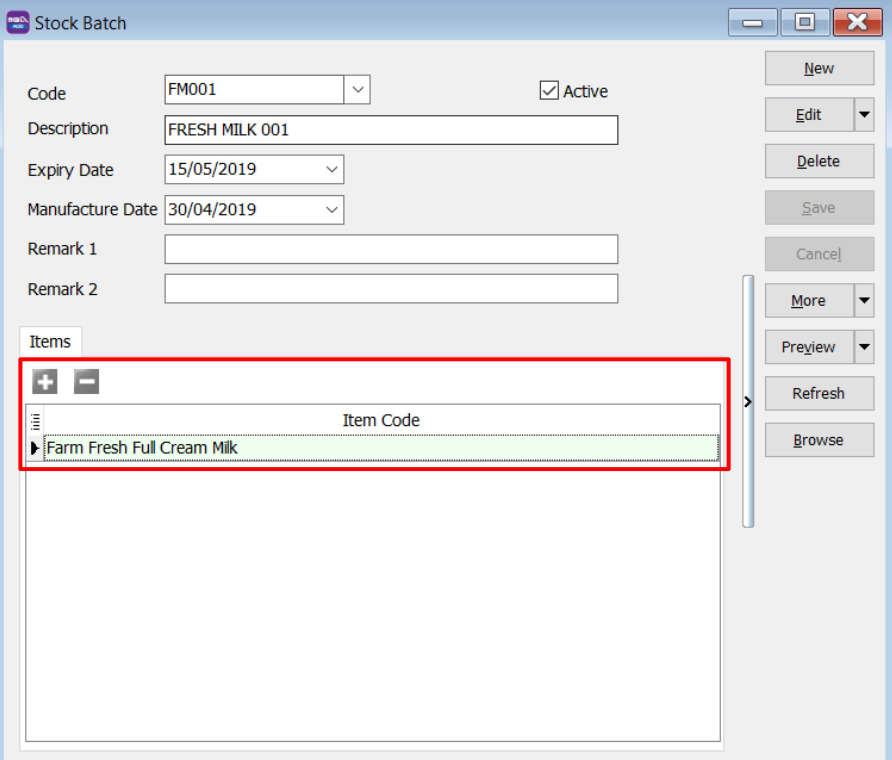Click the plus icon to add item row
The height and width of the screenshot is (760, 892).
pyautogui.click(x=45, y=381)
